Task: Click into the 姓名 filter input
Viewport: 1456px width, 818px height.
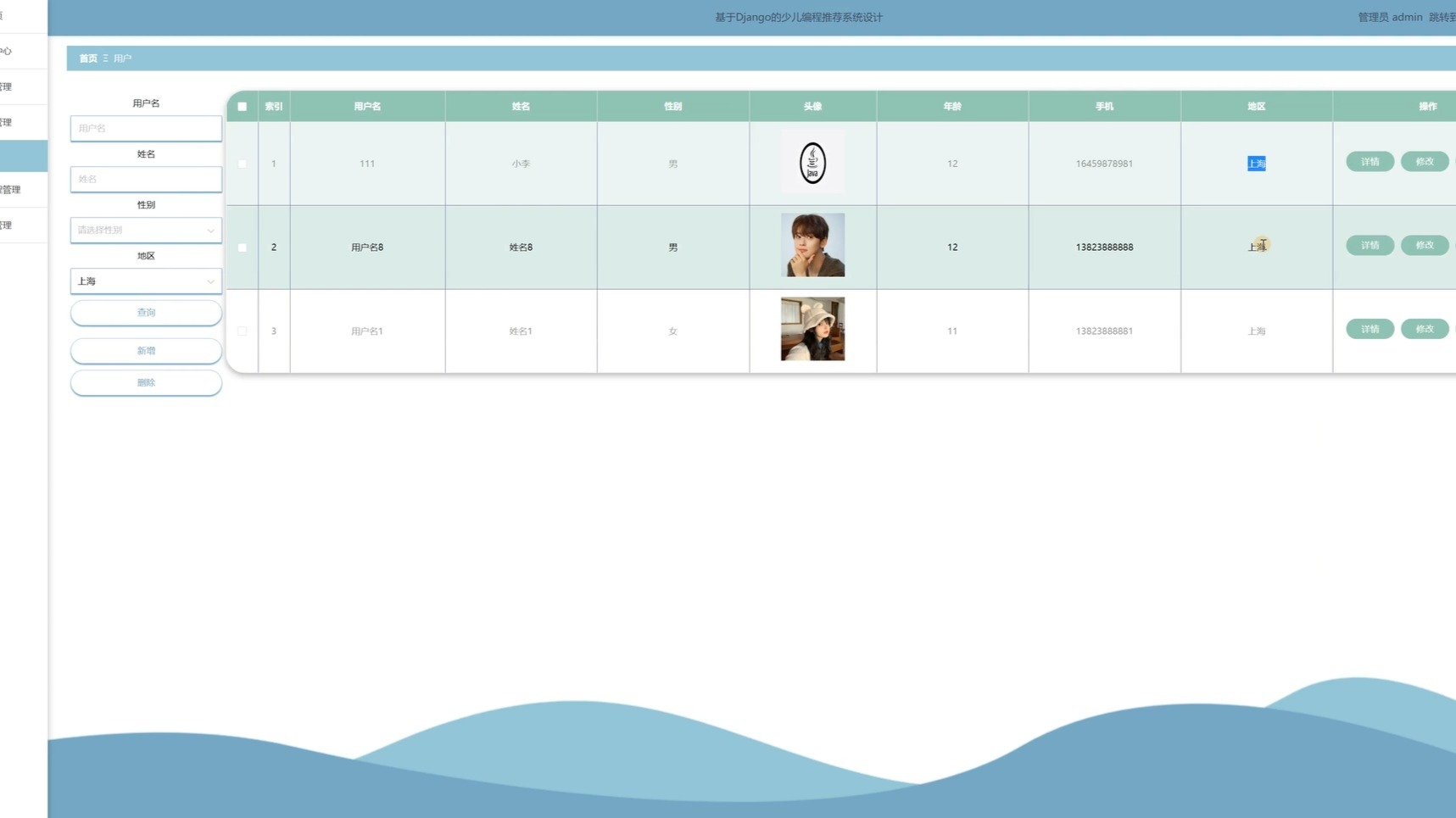Action: click(146, 179)
